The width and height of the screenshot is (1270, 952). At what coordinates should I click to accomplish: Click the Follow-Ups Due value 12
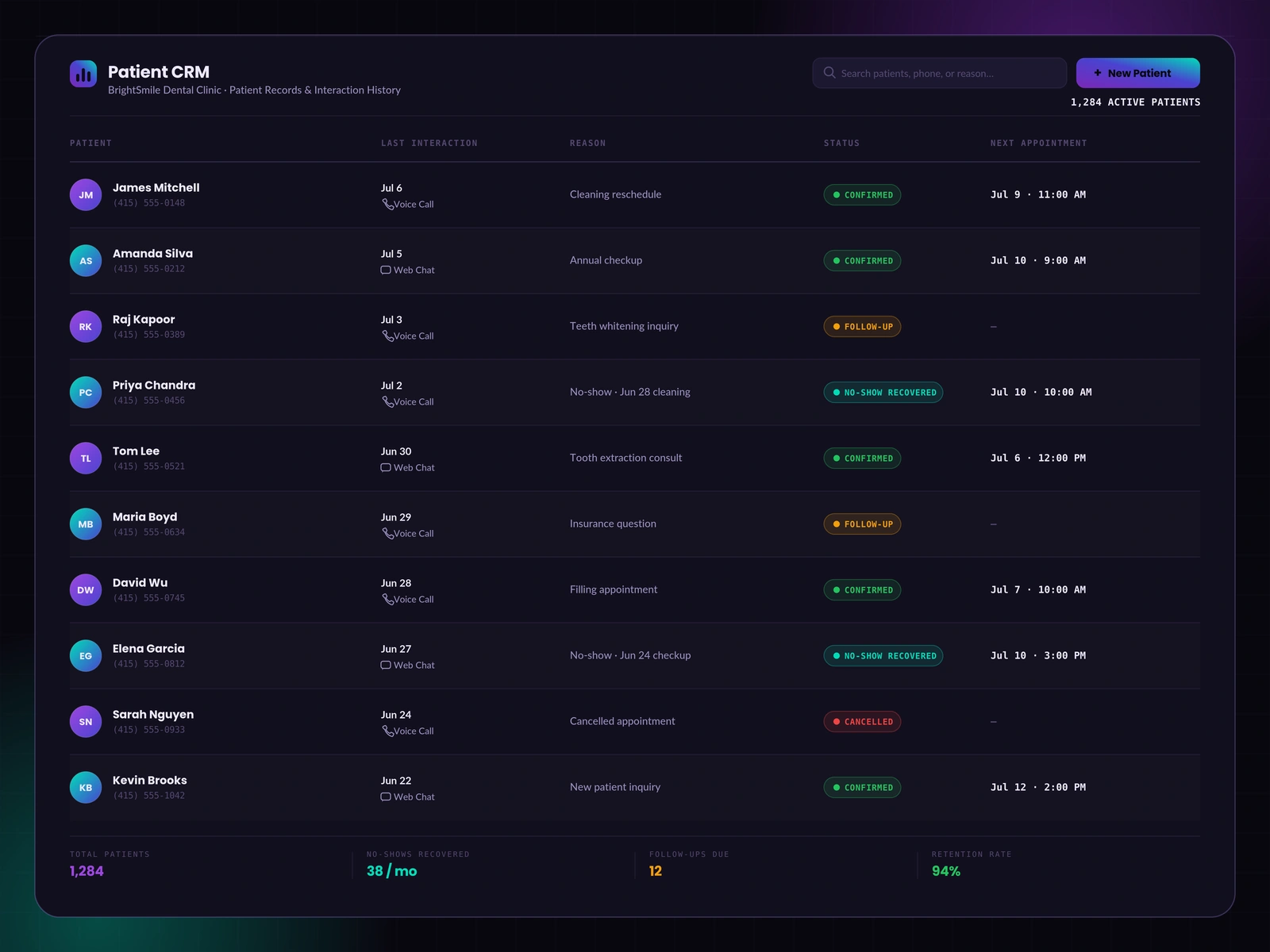pyautogui.click(x=656, y=871)
